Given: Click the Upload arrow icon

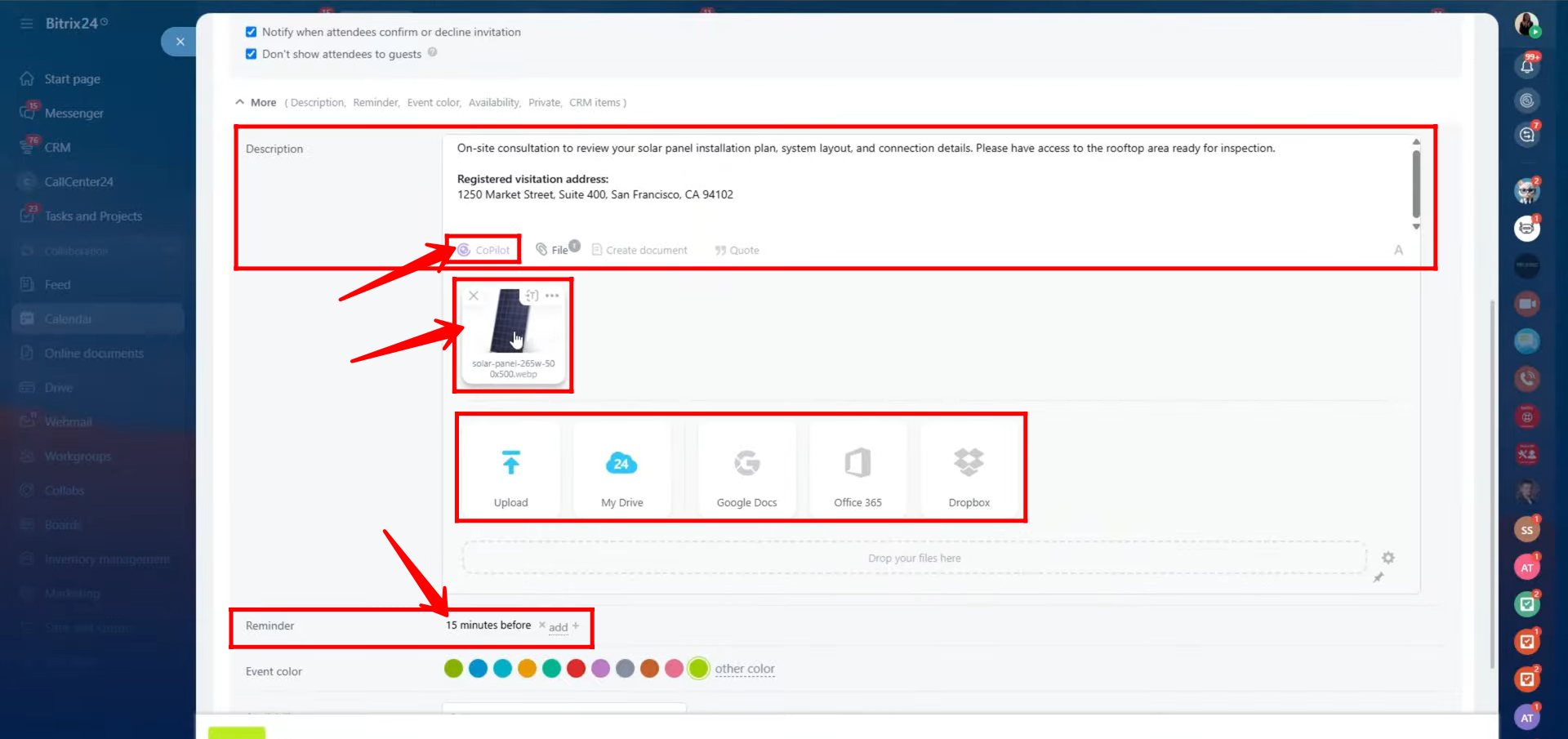Looking at the screenshot, I should 510,463.
